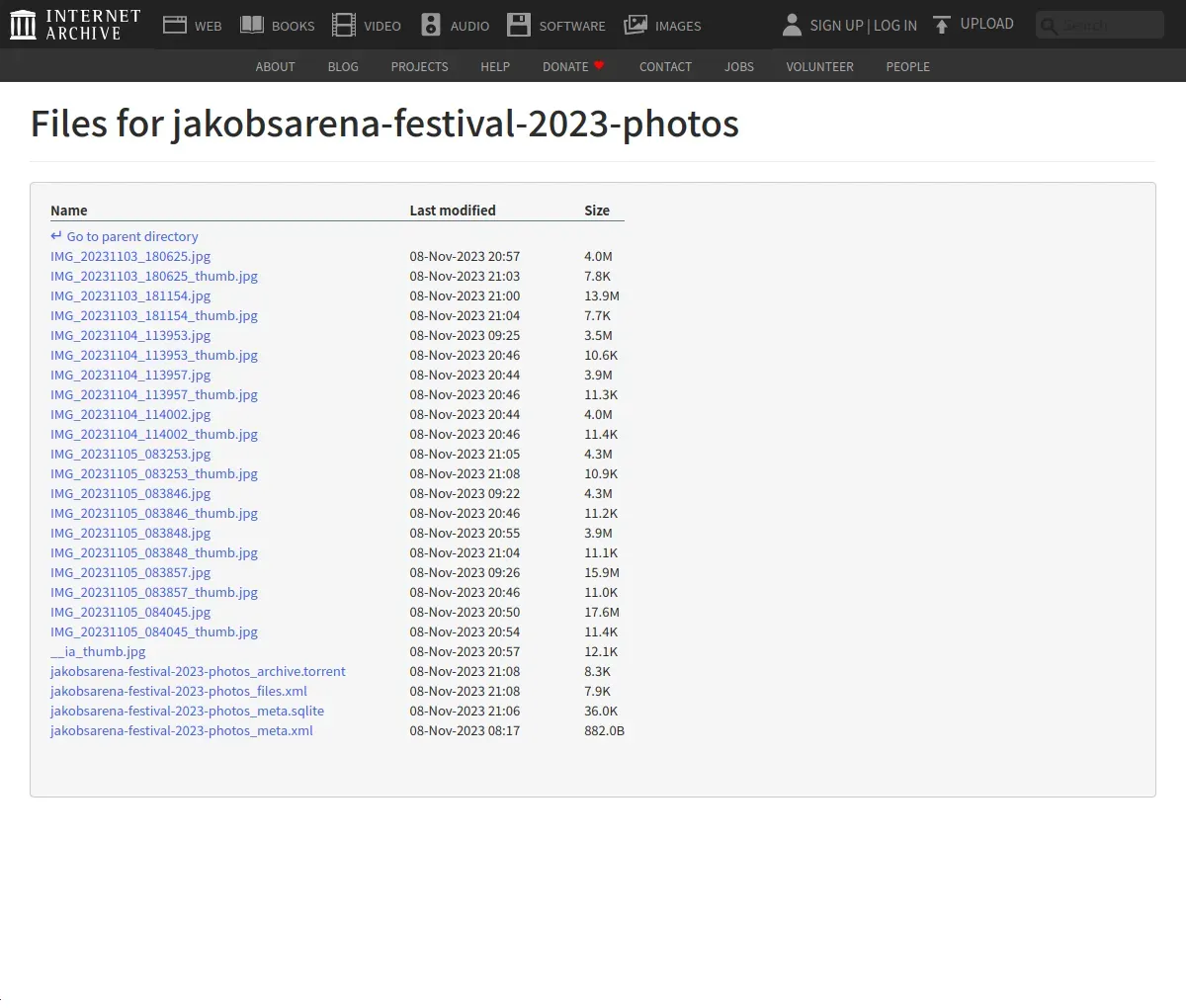Click the Internet Archive logo

tap(75, 25)
